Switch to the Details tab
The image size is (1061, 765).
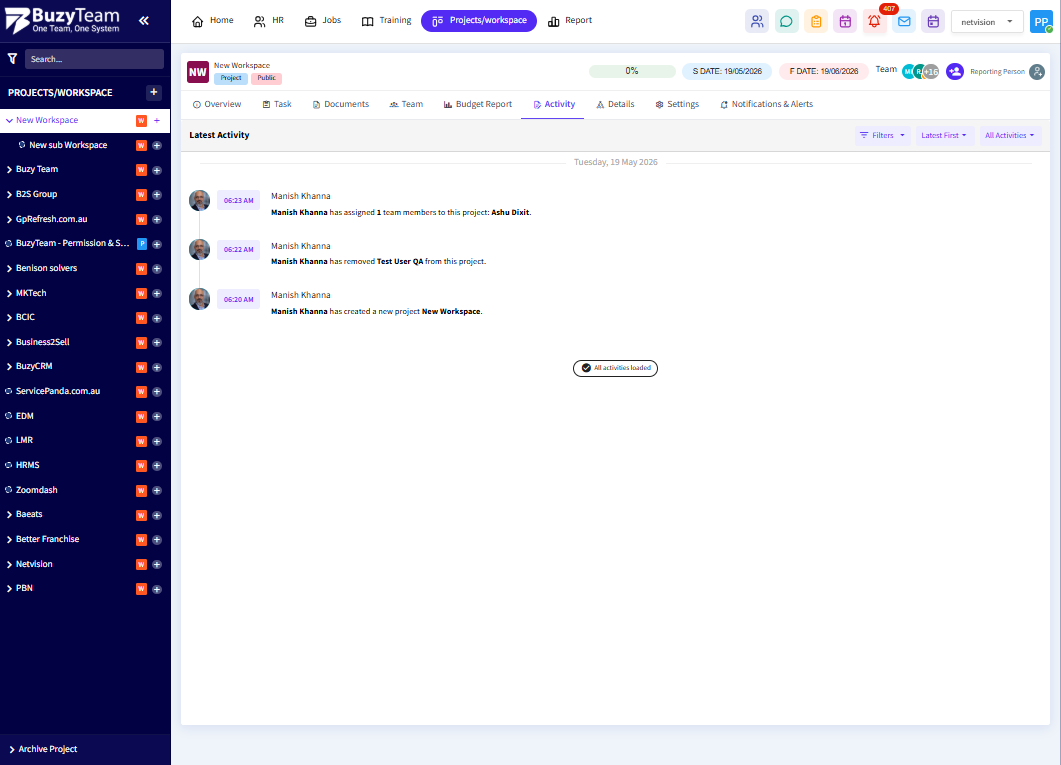tap(615, 104)
